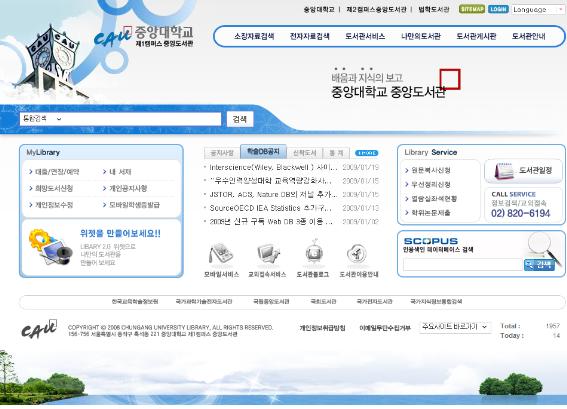The width and height of the screenshot is (567, 409).
Task: Open the Interscience(Wiley, Blackwell) notice
Action: (x=273, y=167)
